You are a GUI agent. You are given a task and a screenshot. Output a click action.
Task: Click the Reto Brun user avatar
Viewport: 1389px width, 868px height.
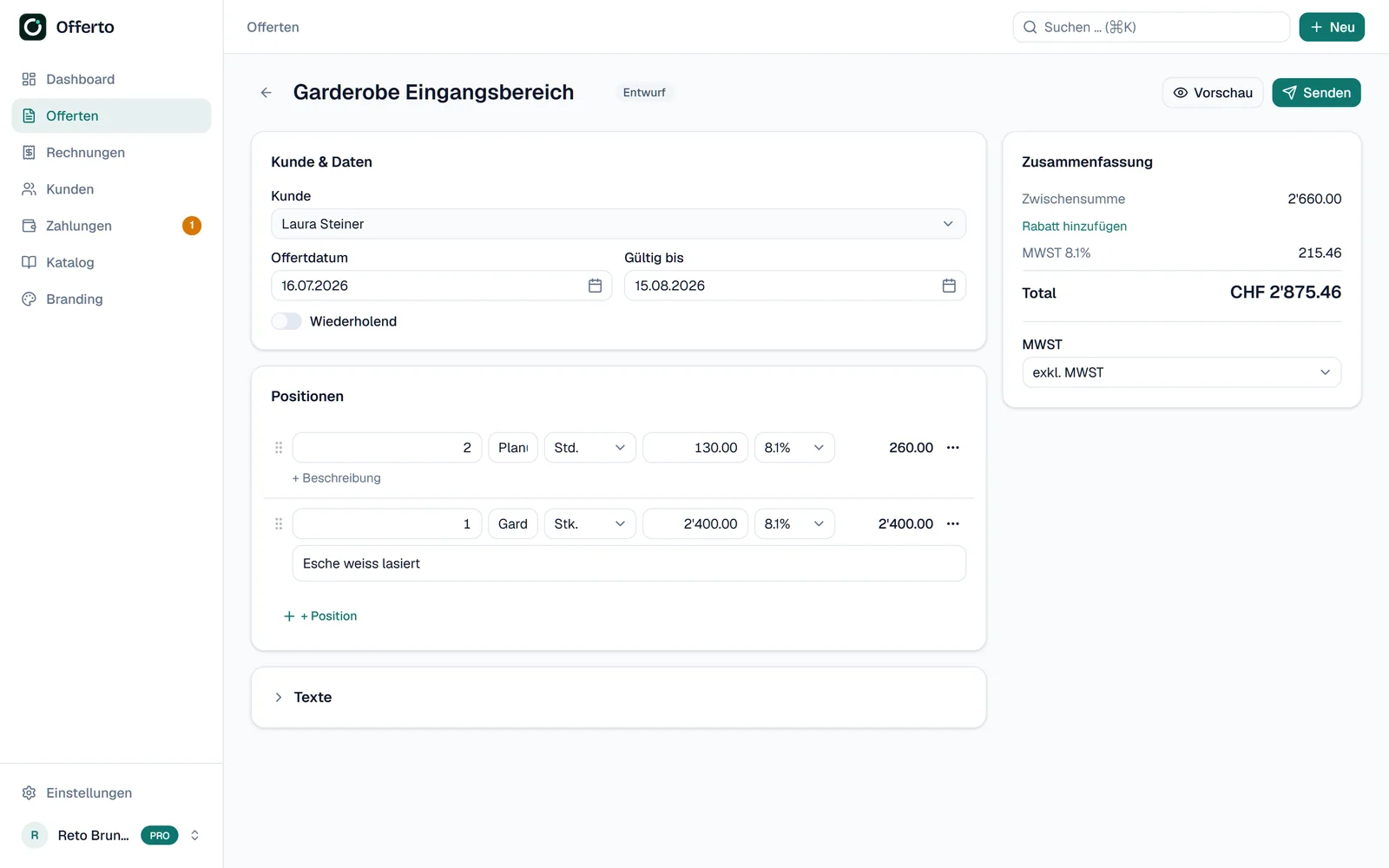pos(35,835)
